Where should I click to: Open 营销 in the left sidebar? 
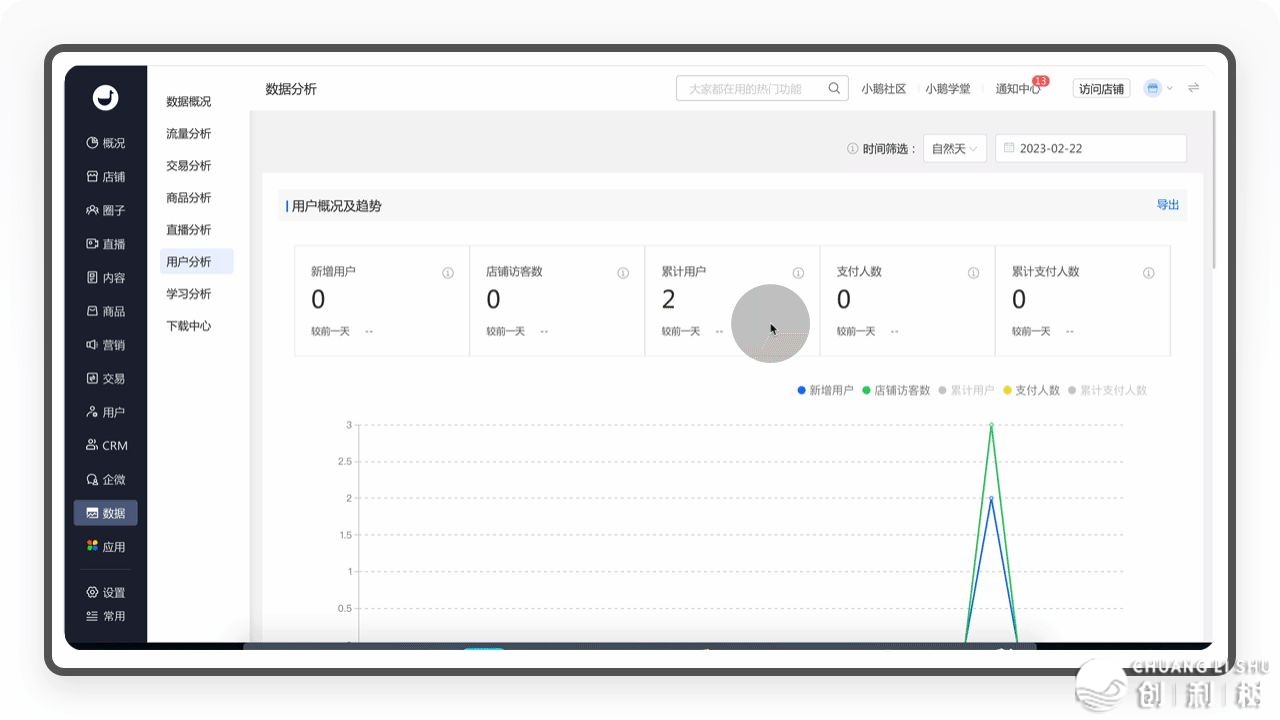[105, 345]
